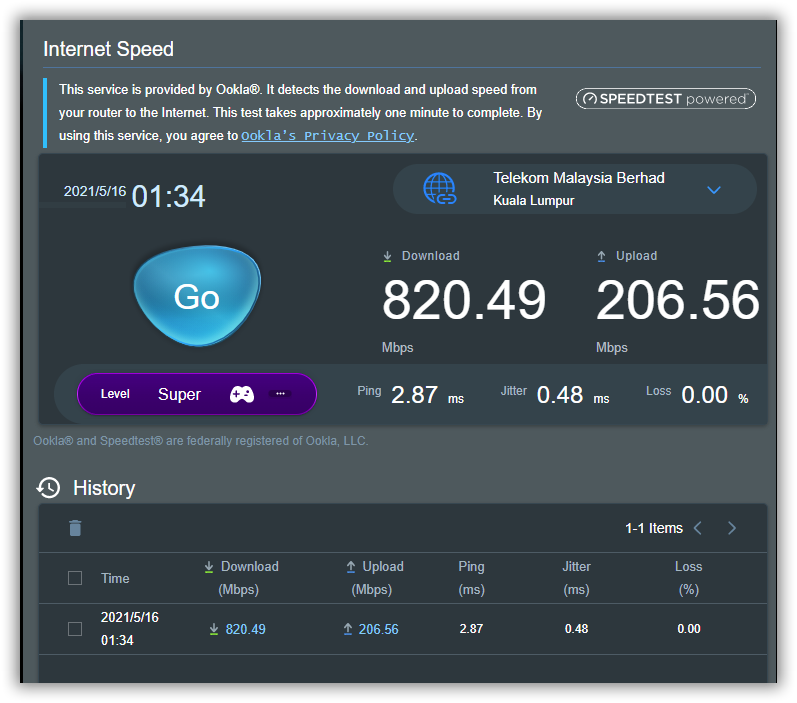This screenshot has width=797, height=703.
Task: Click the History section heading
Action: click(x=104, y=488)
